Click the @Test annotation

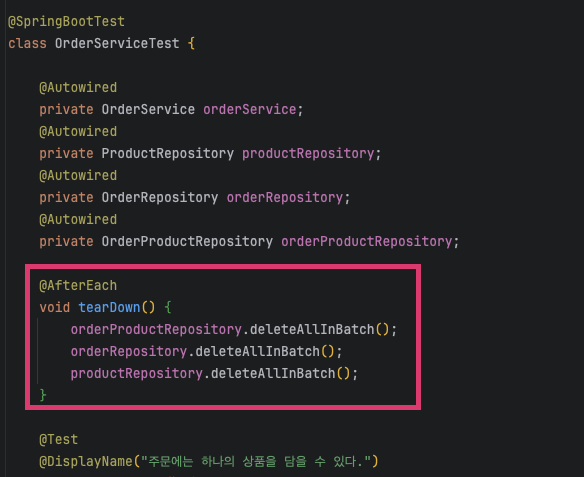58,439
